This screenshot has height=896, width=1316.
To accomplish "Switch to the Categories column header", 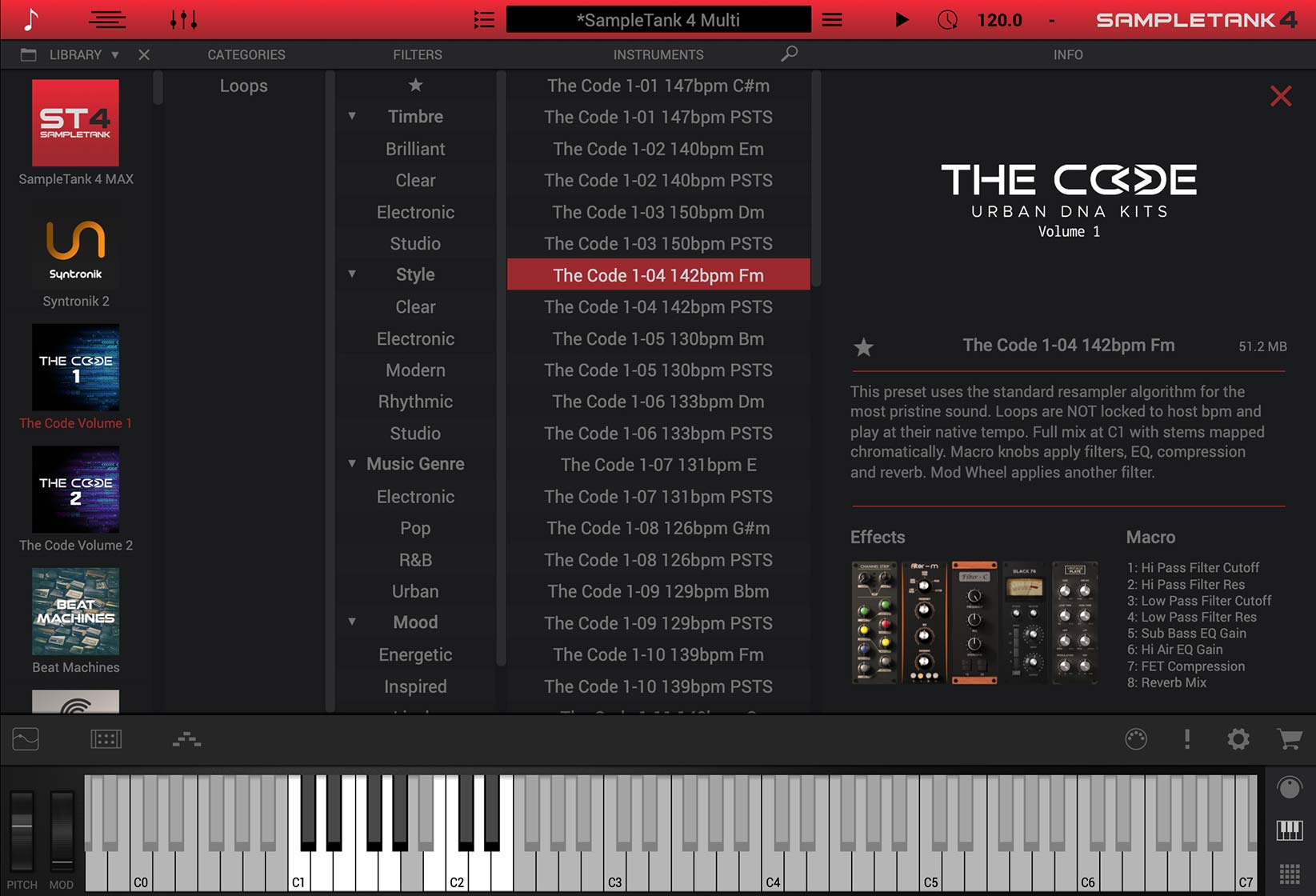I will click(246, 54).
